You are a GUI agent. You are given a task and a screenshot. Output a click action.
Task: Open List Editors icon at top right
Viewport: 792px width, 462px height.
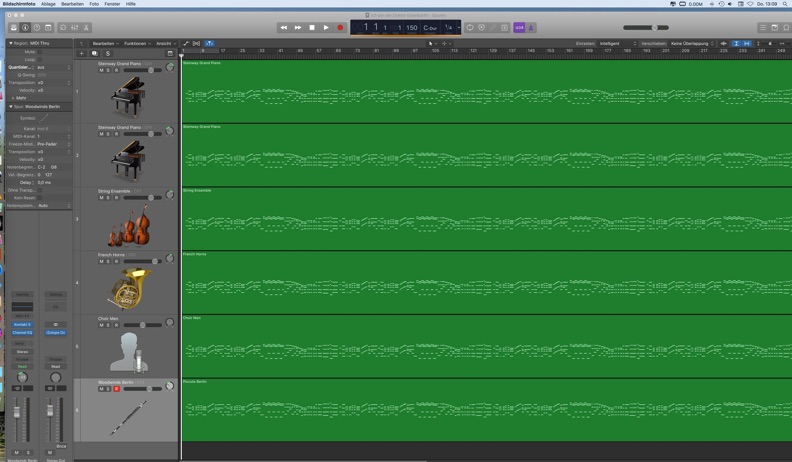pyautogui.click(x=763, y=28)
